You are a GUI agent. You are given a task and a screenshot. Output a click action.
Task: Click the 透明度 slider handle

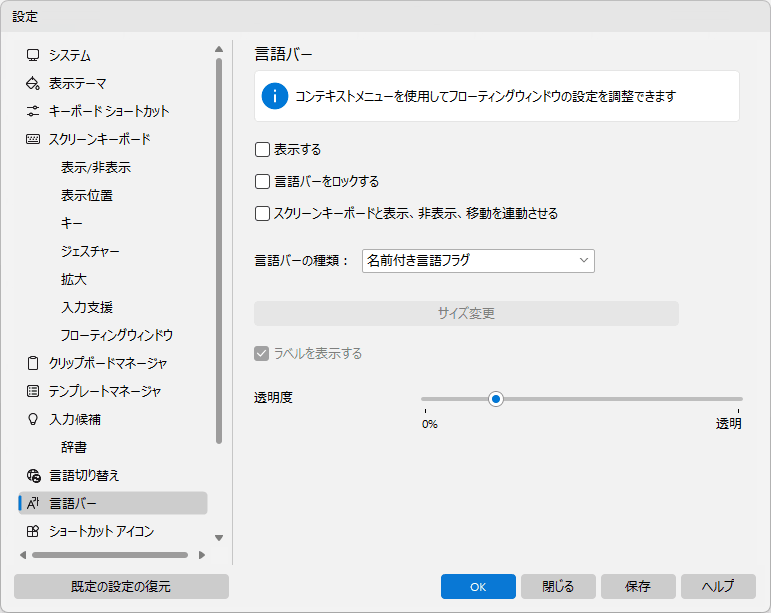click(x=496, y=399)
